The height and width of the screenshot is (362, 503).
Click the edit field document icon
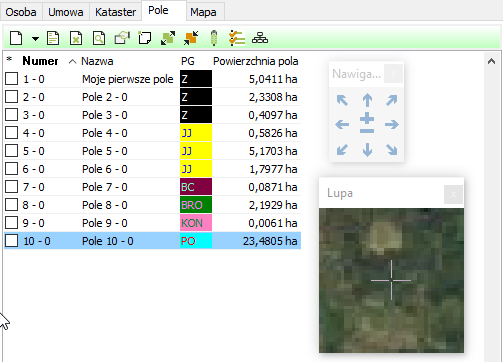coord(53,38)
